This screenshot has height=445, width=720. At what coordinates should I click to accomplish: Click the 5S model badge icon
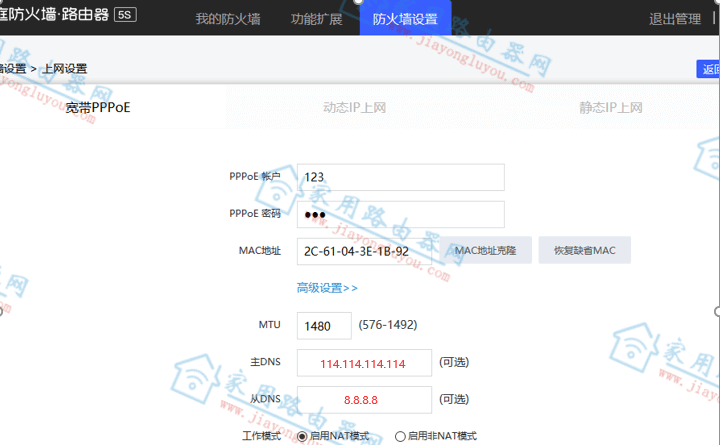(125, 16)
